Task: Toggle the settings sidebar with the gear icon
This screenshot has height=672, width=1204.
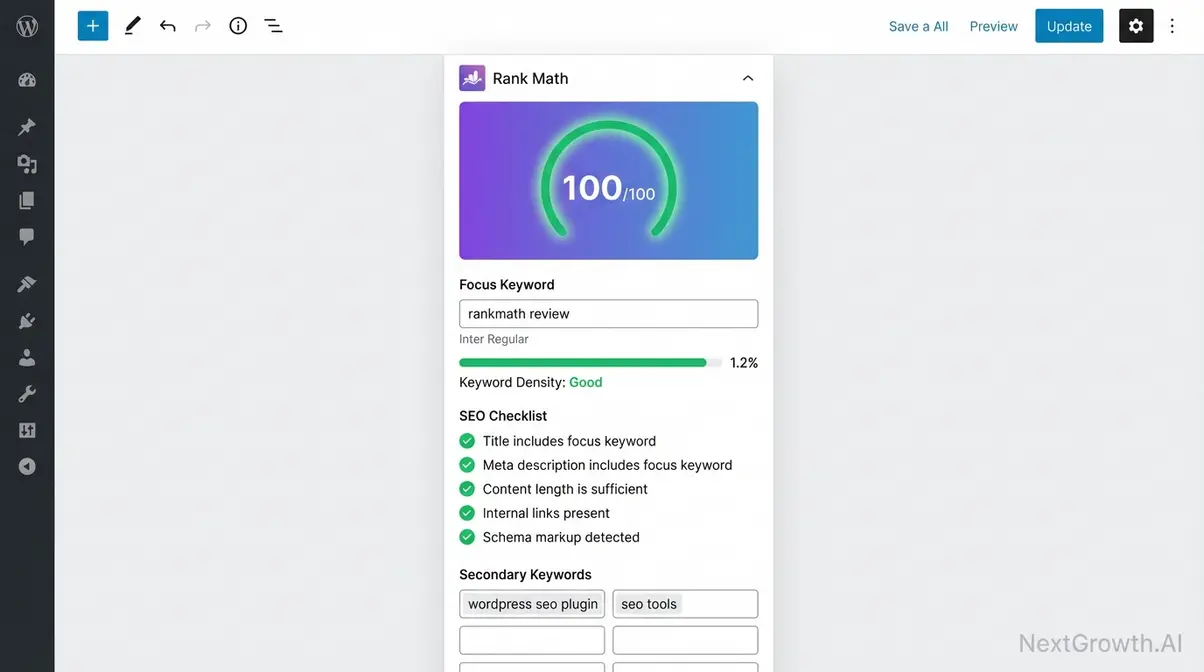Action: [x=1136, y=25]
